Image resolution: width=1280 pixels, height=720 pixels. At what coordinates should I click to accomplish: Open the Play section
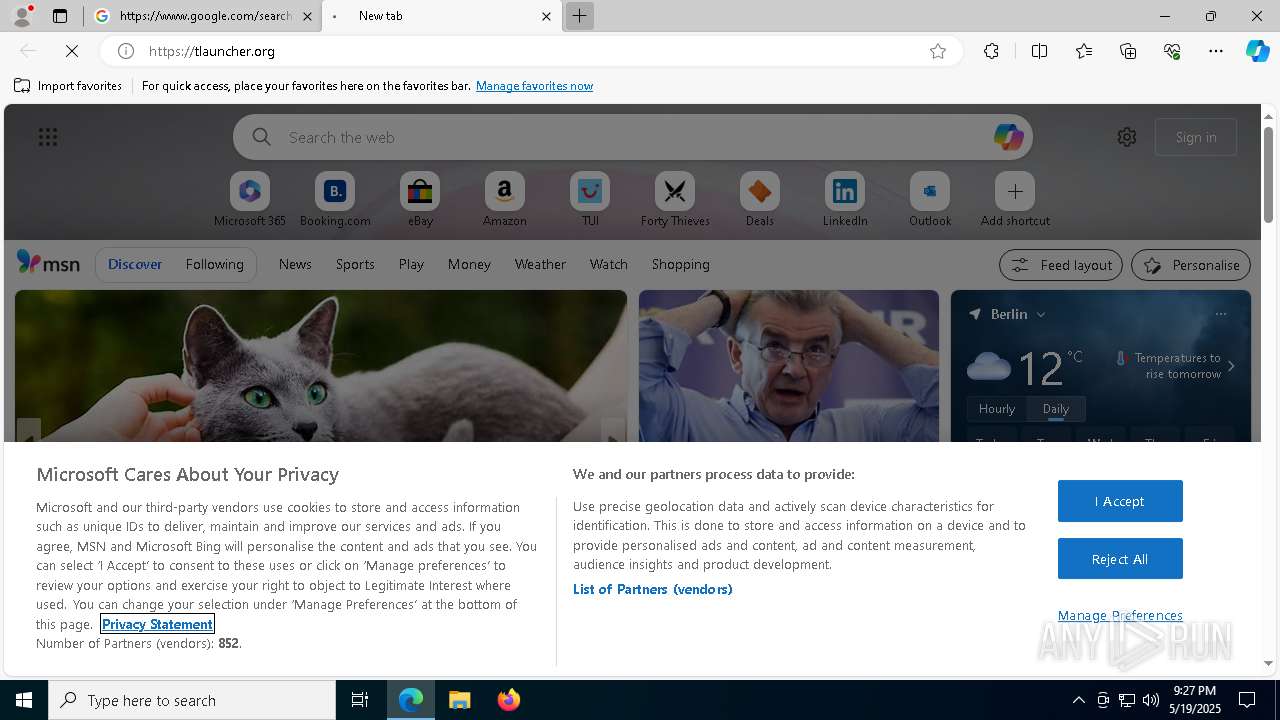(x=411, y=264)
